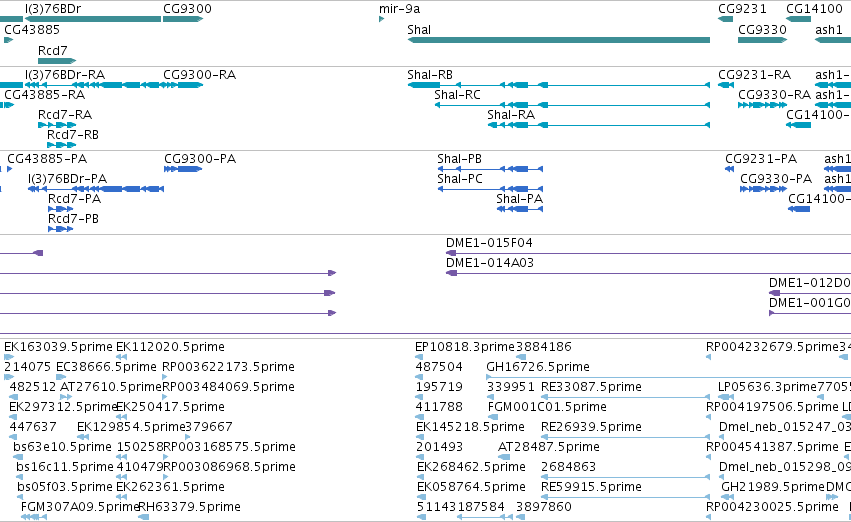Select the CG9330 gene label
The image size is (851, 522).
tap(762, 29)
